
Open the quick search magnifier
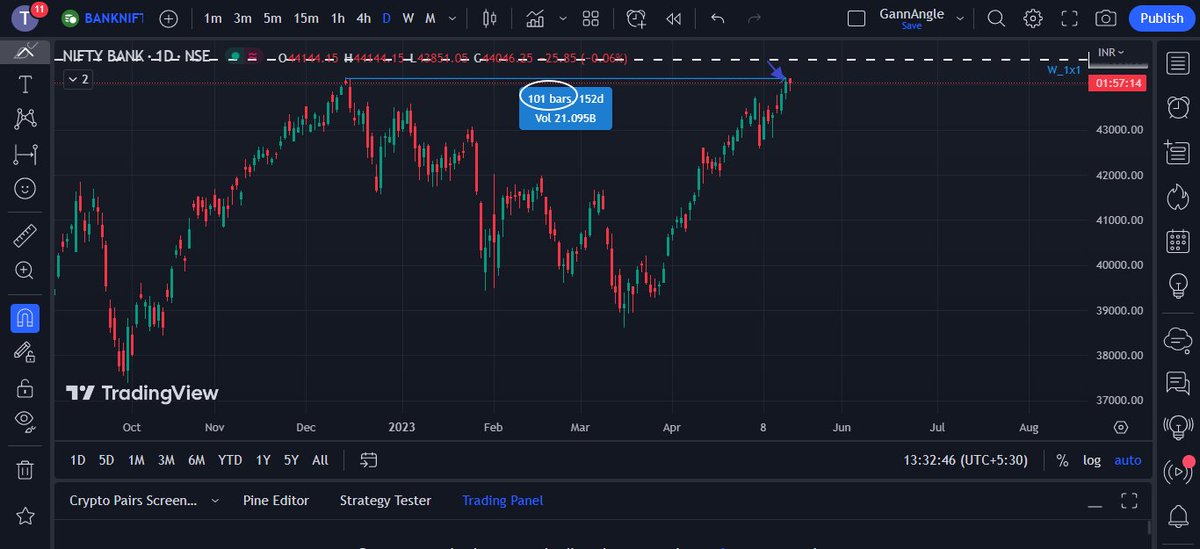(996, 18)
